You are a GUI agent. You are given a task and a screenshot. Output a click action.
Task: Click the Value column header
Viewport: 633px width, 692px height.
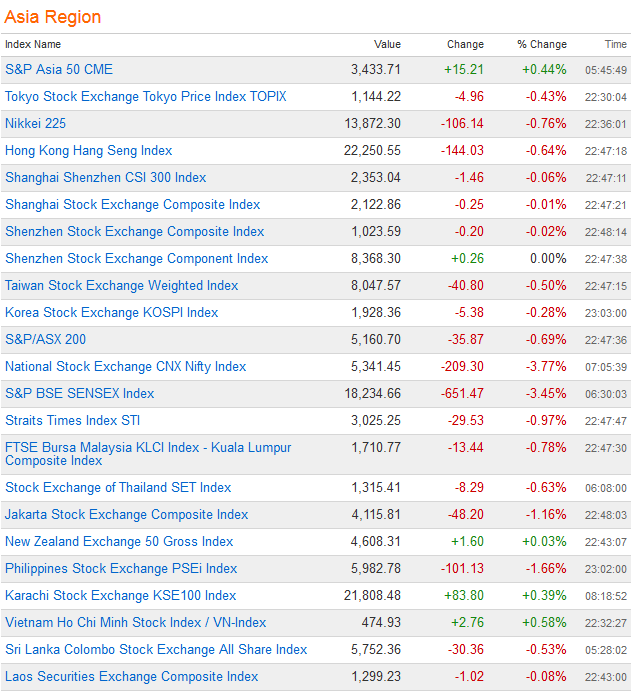click(387, 44)
